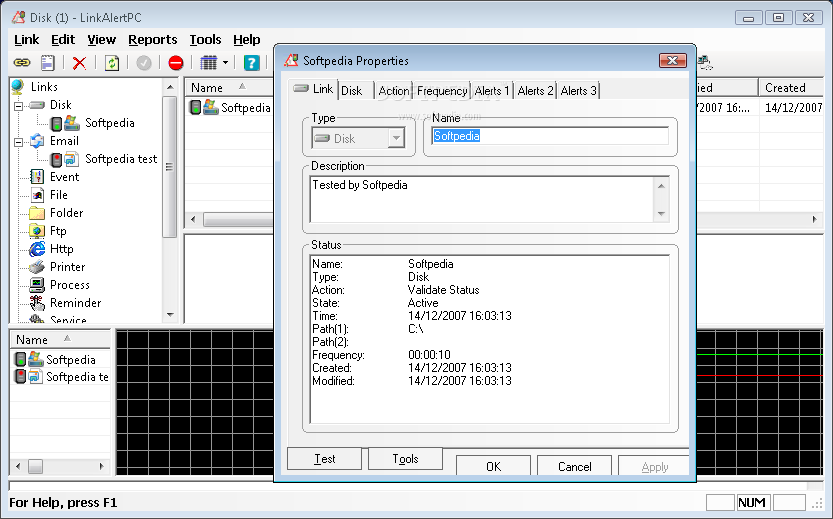Sort by the Name column header in list
The image size is (833, 519).
(x=228, y=88)
